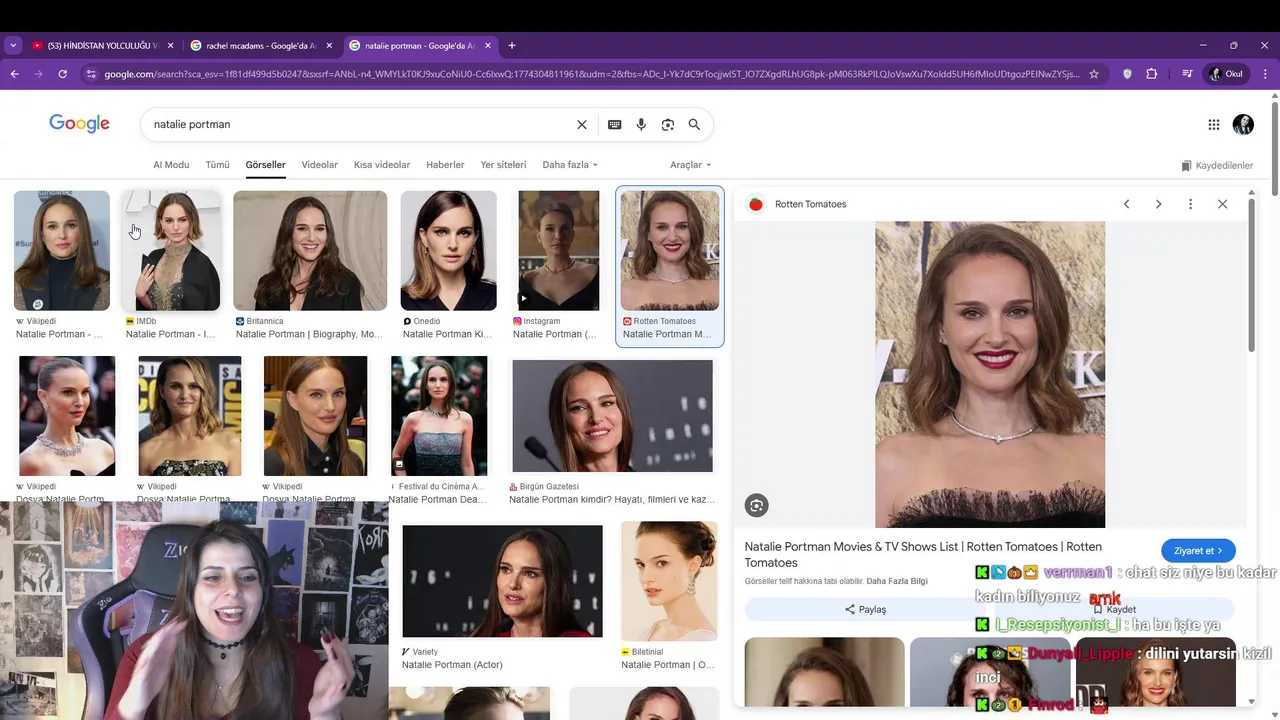Screen dimensions: 1280x720
Task: Search inside image with Lens button
Action: [x=757, y=506]
